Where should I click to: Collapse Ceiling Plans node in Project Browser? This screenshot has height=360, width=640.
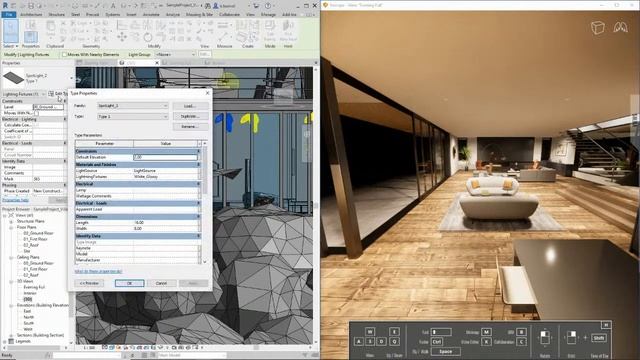coord(11,257)
